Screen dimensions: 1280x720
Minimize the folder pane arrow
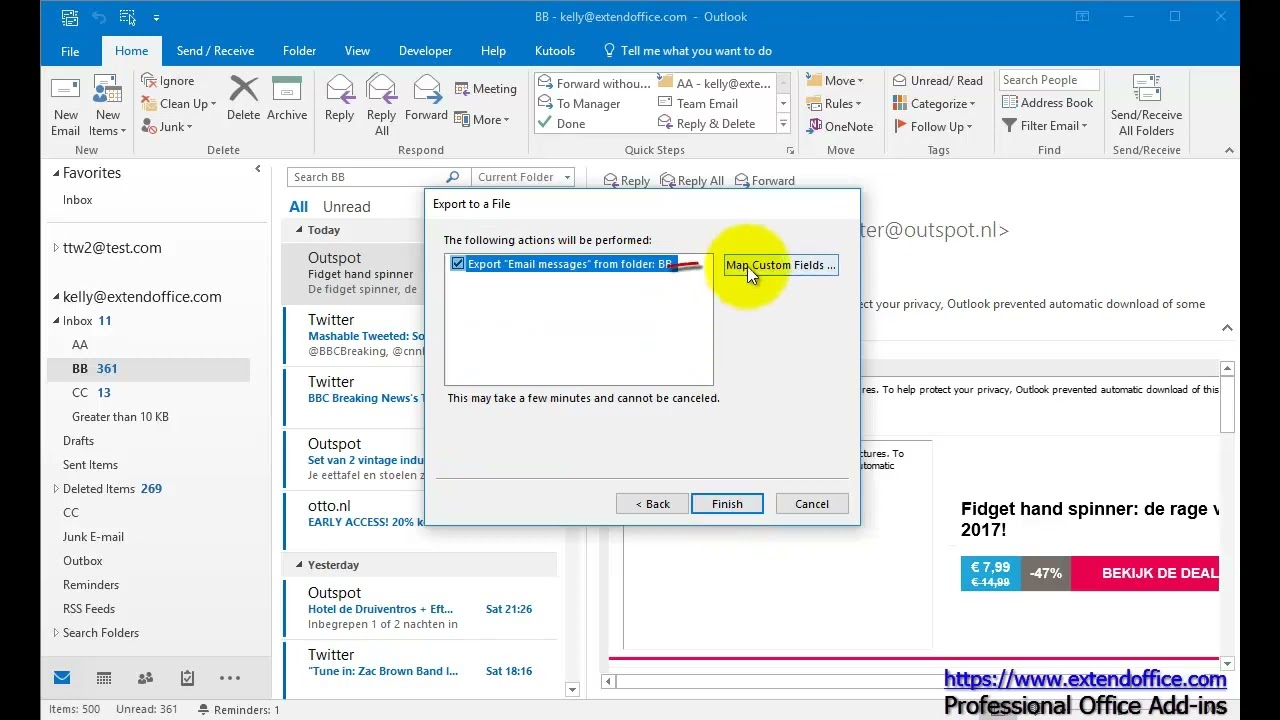click(x=257, y=170)
